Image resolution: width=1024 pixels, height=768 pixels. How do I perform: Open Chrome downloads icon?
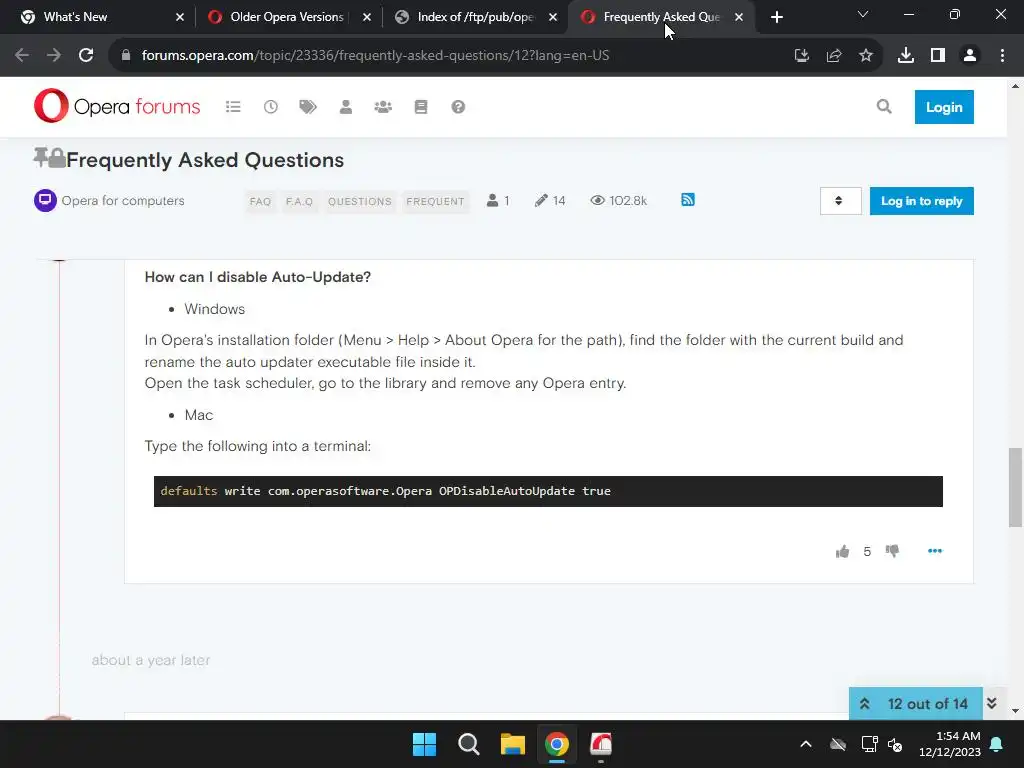click(906, 56)
